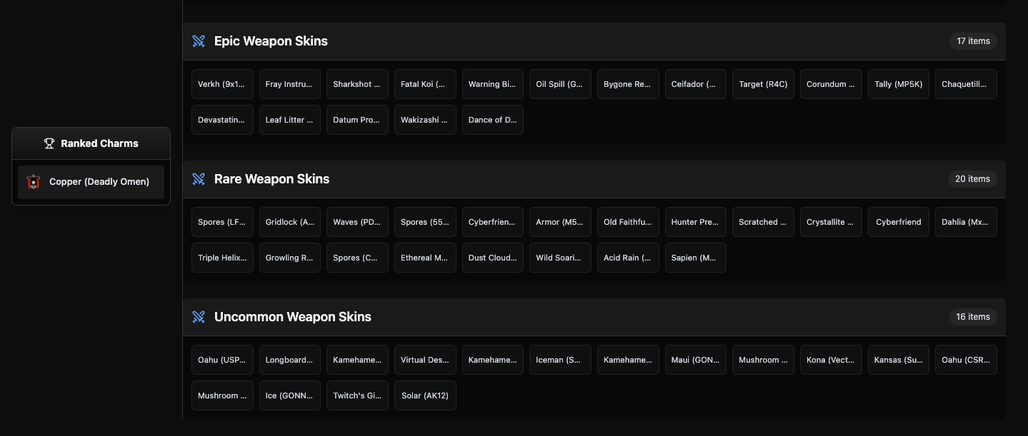
Task: Select the Copper (Deadly Omen) charm entry
Action: 91,182
